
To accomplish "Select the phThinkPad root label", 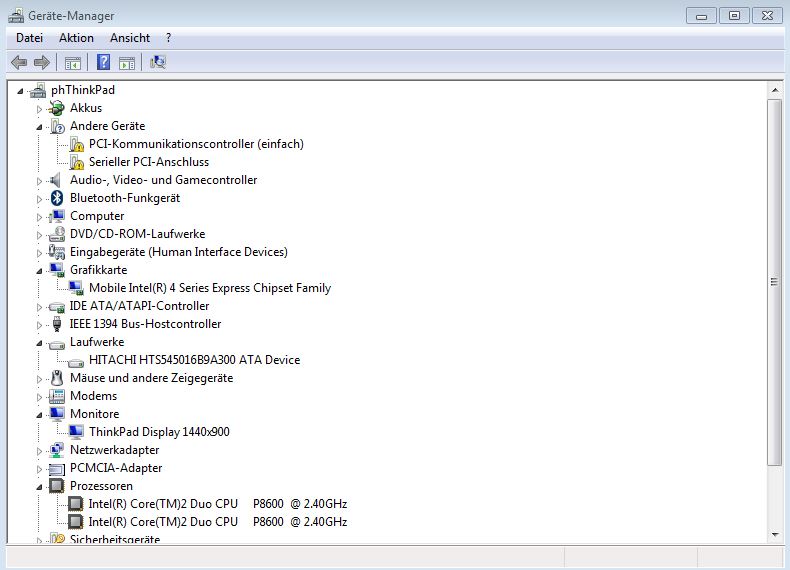I will point(83,90).
